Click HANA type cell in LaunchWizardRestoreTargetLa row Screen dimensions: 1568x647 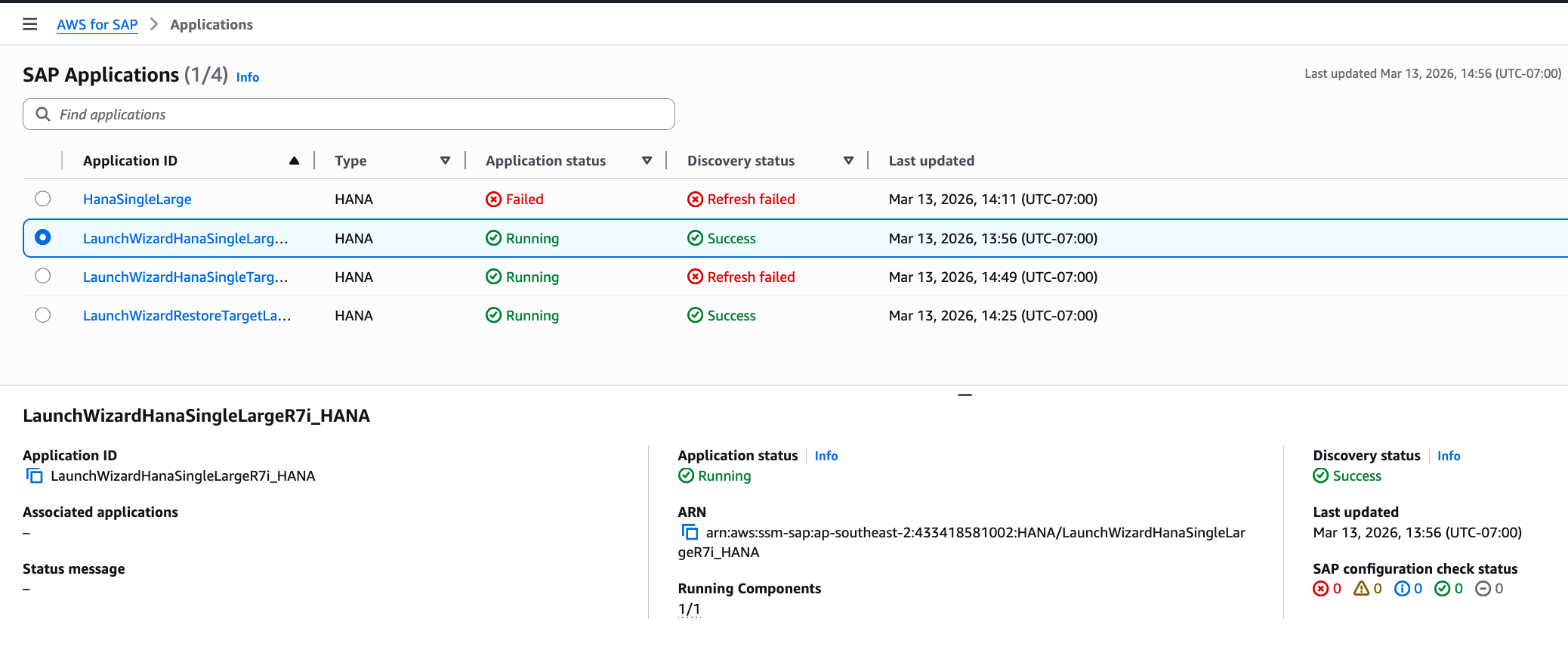tap(354, 315)
